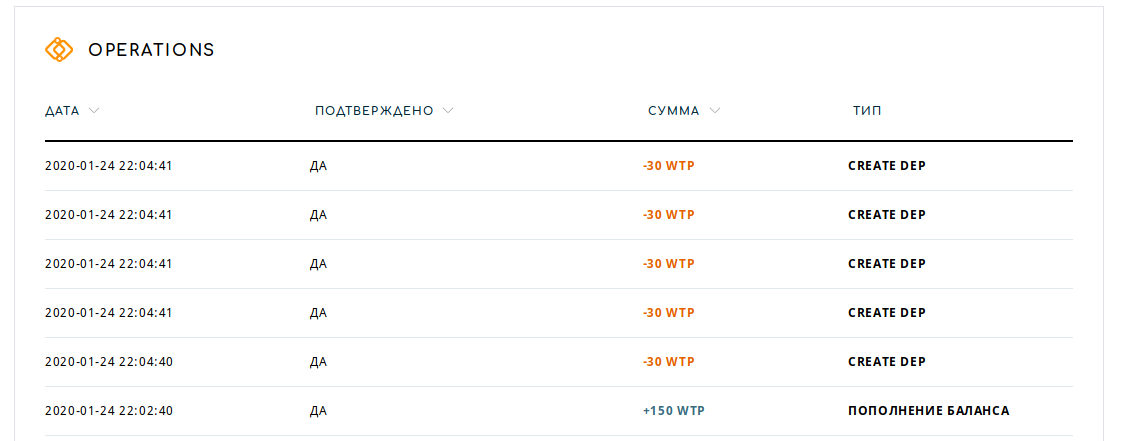Toggle sort chevron beside СУММА

714,111
